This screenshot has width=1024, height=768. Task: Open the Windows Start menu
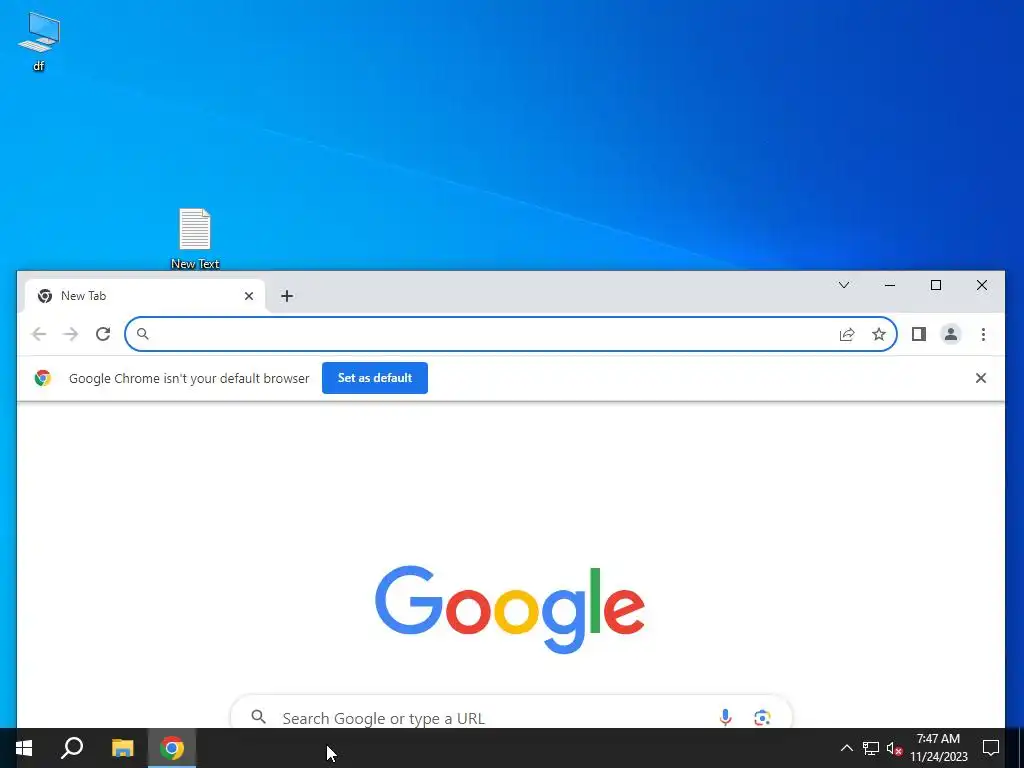click(x=24, y=748)
